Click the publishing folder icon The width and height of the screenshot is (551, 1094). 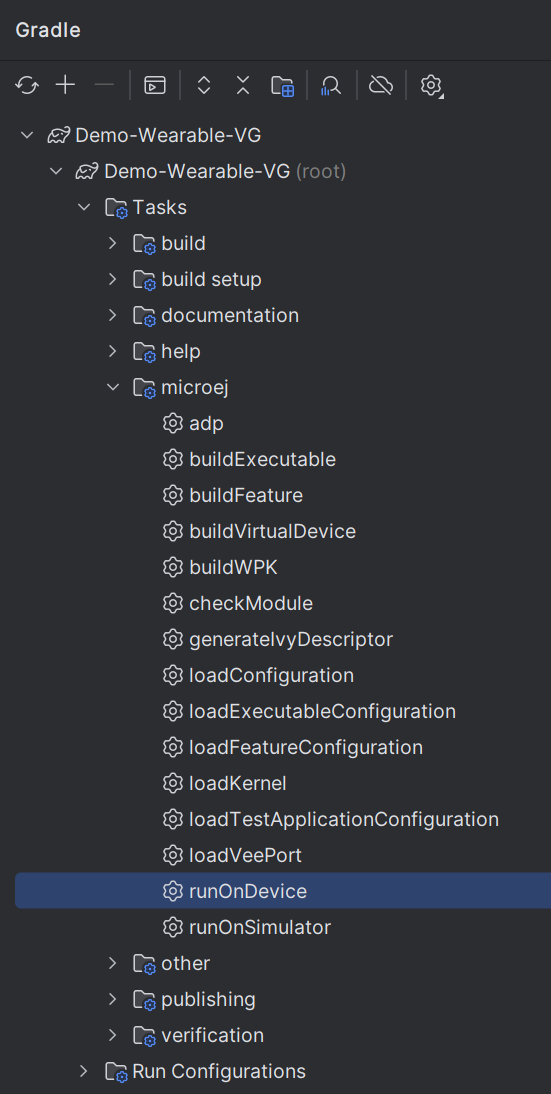pyautogui.click(x=144, y=1001)
